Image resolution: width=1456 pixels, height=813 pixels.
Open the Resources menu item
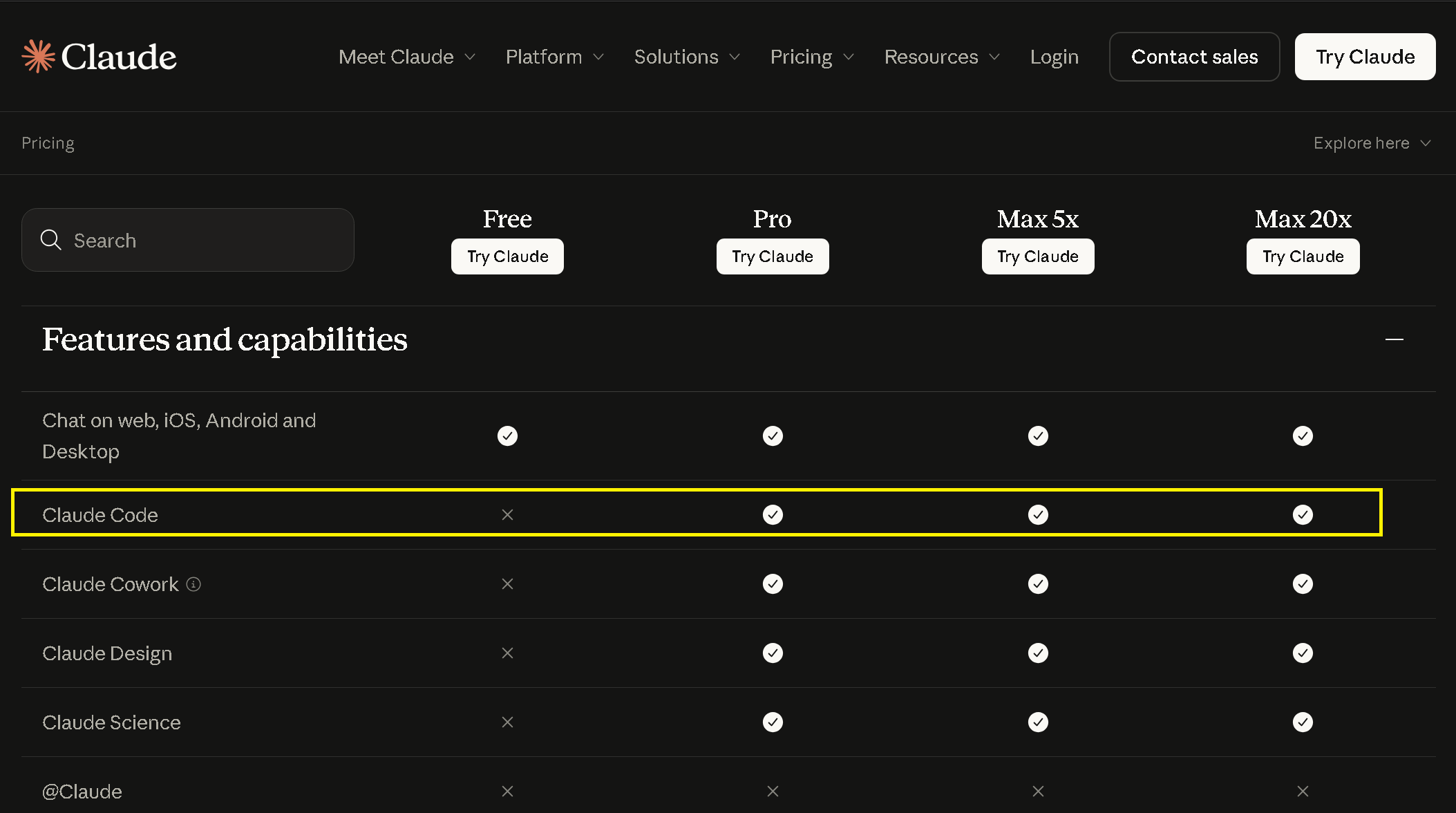pyautogui.click(x=942, y=57)
